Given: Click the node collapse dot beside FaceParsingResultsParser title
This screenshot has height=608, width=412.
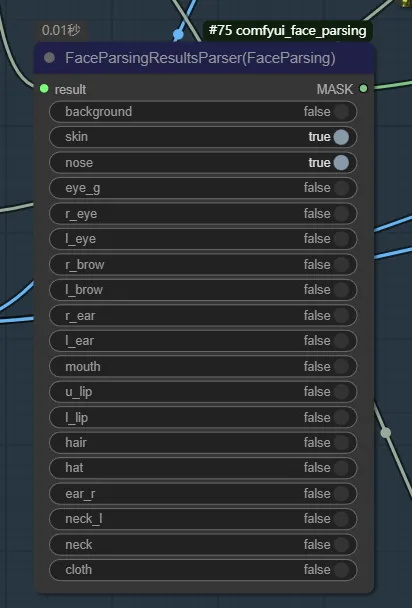Looking at the screenshot, I should point(49,58).
